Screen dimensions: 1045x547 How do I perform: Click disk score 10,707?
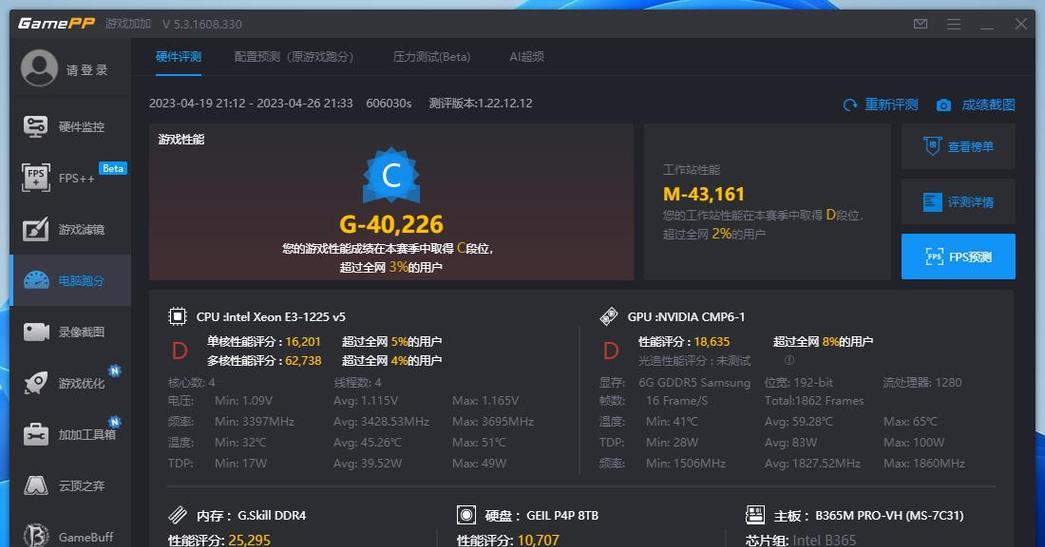pyautogui.click(x=538, y=540)
